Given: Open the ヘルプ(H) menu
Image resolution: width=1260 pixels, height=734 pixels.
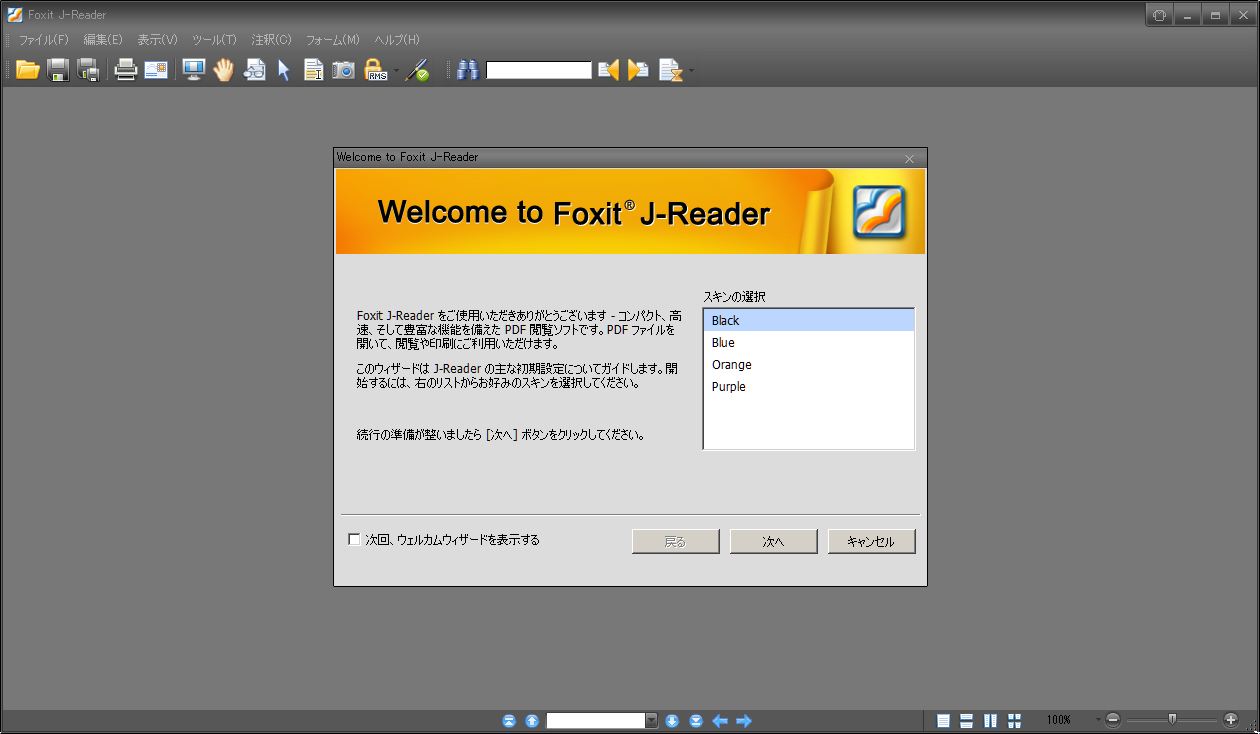Looking at the screenshot, I should pos(397,40).
